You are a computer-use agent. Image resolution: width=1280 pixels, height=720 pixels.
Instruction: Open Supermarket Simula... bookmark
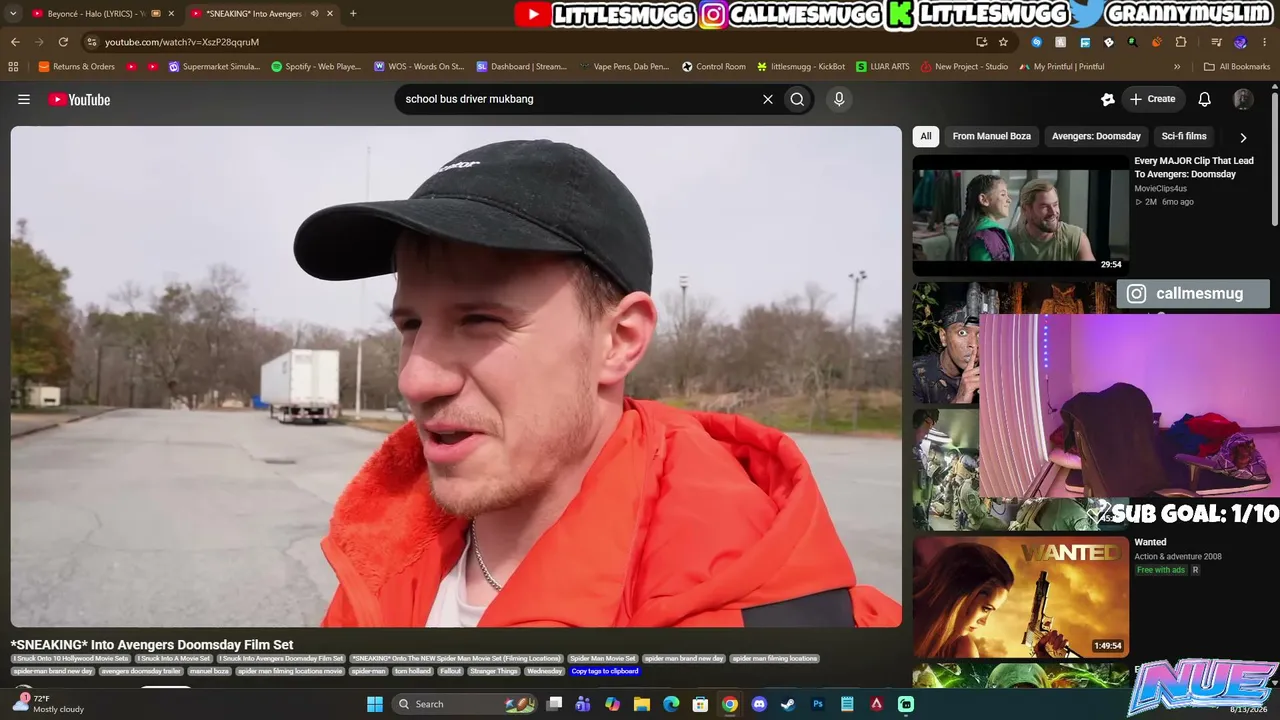[214, 67]
